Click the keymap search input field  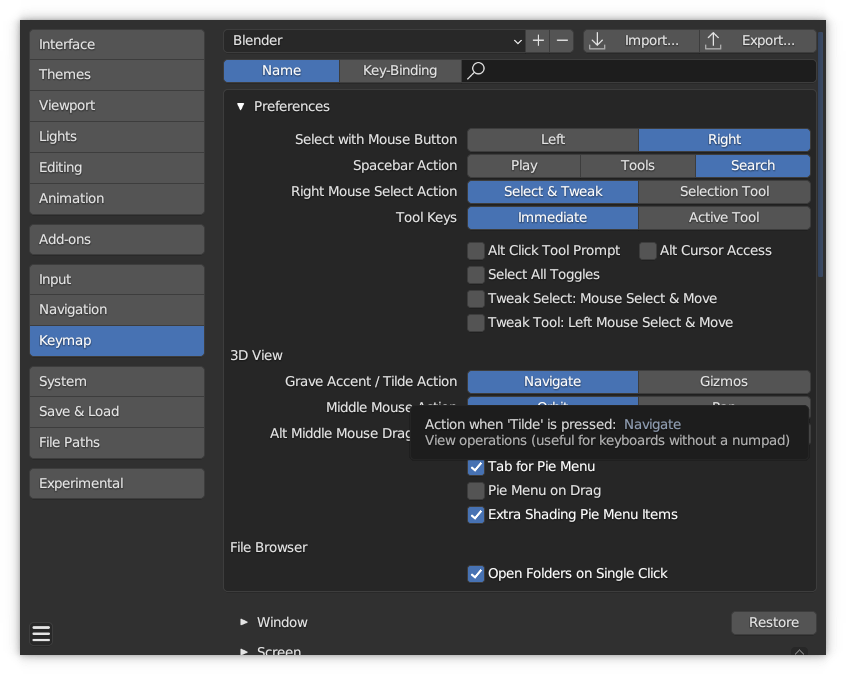click(x=639, y=71)
